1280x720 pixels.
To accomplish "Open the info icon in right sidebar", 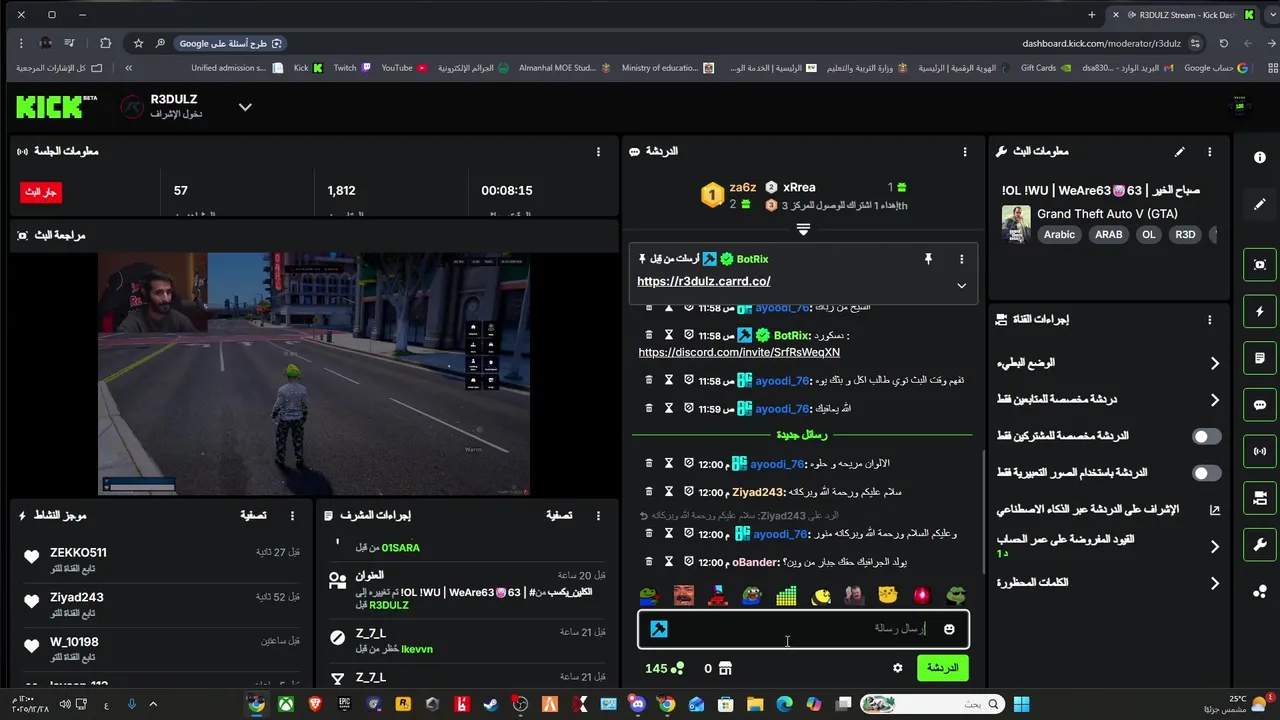I will point(1260,158).
